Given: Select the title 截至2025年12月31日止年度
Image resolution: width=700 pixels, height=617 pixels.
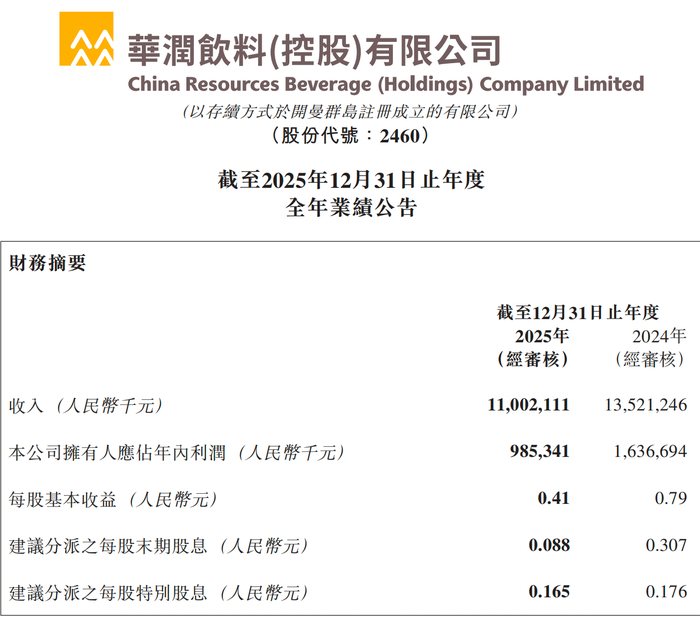Looking at the screenshot, I should click(x=350, y=181).
